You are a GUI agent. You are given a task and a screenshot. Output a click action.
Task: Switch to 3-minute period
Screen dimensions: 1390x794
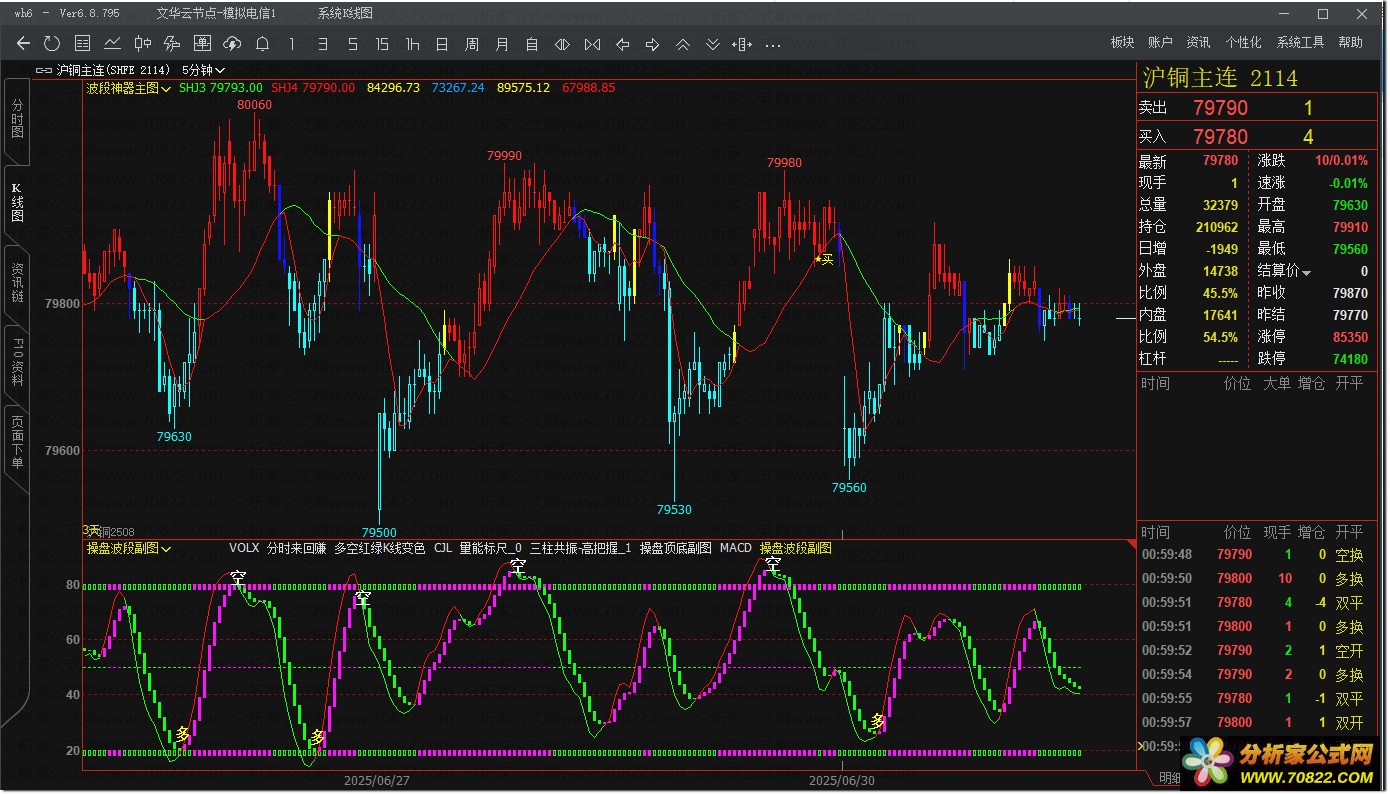coord(322,43)
